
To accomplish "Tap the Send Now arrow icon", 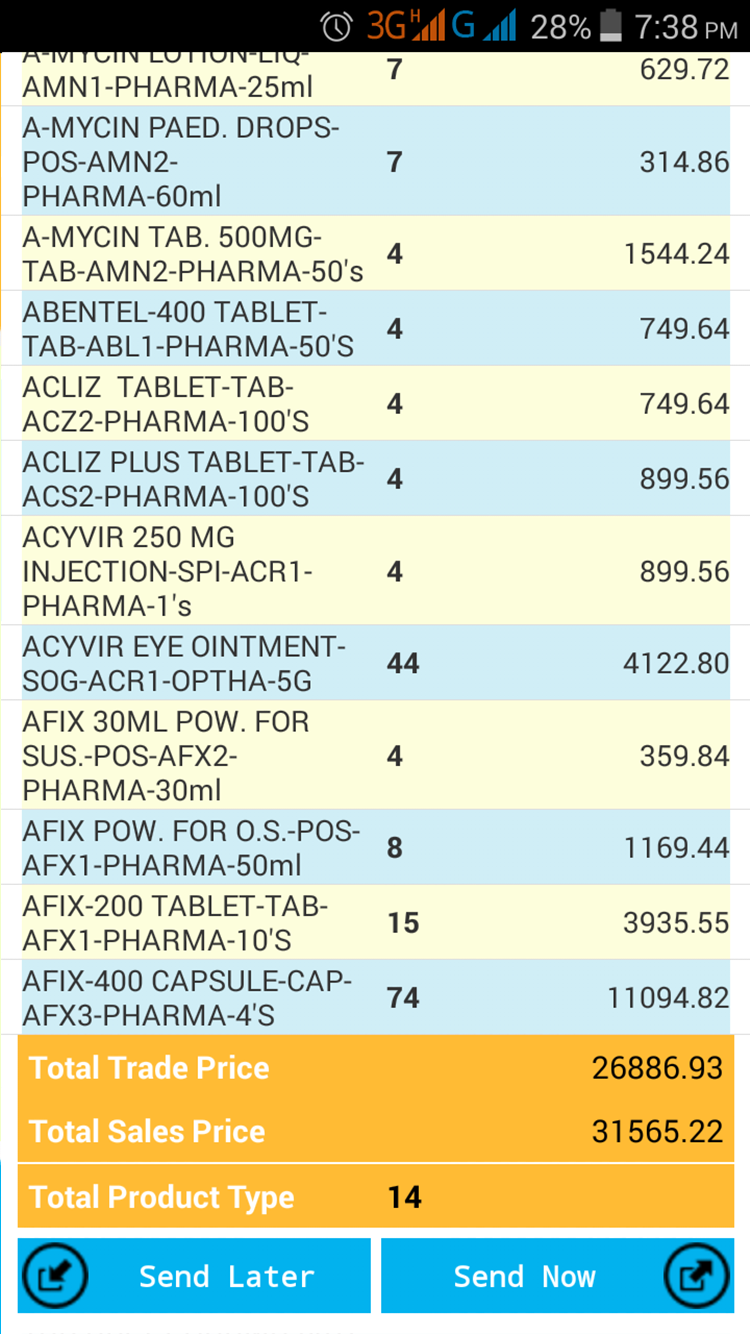I will 697,1276.
